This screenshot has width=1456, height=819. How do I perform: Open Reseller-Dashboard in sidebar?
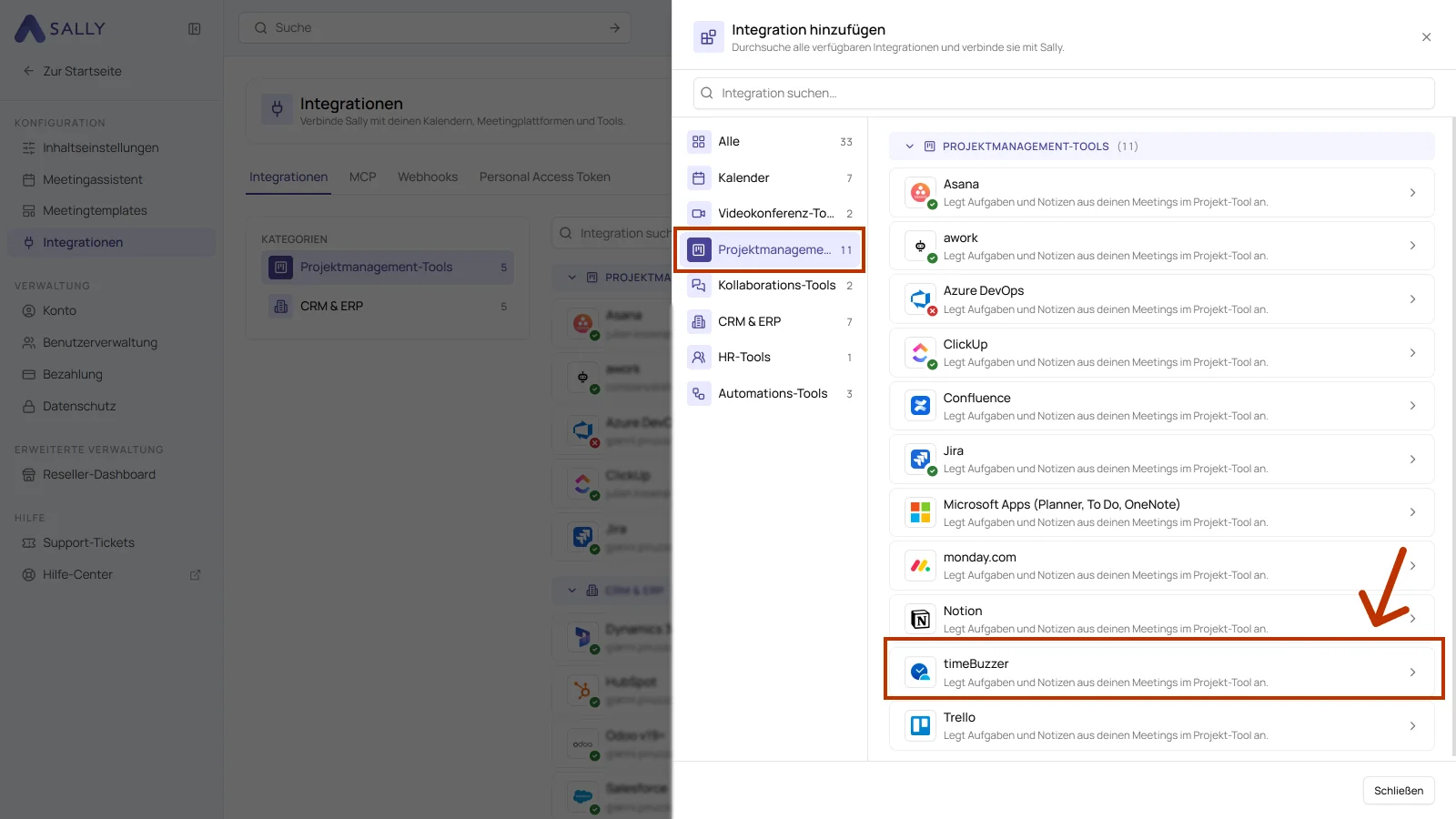tap(111, 474)
